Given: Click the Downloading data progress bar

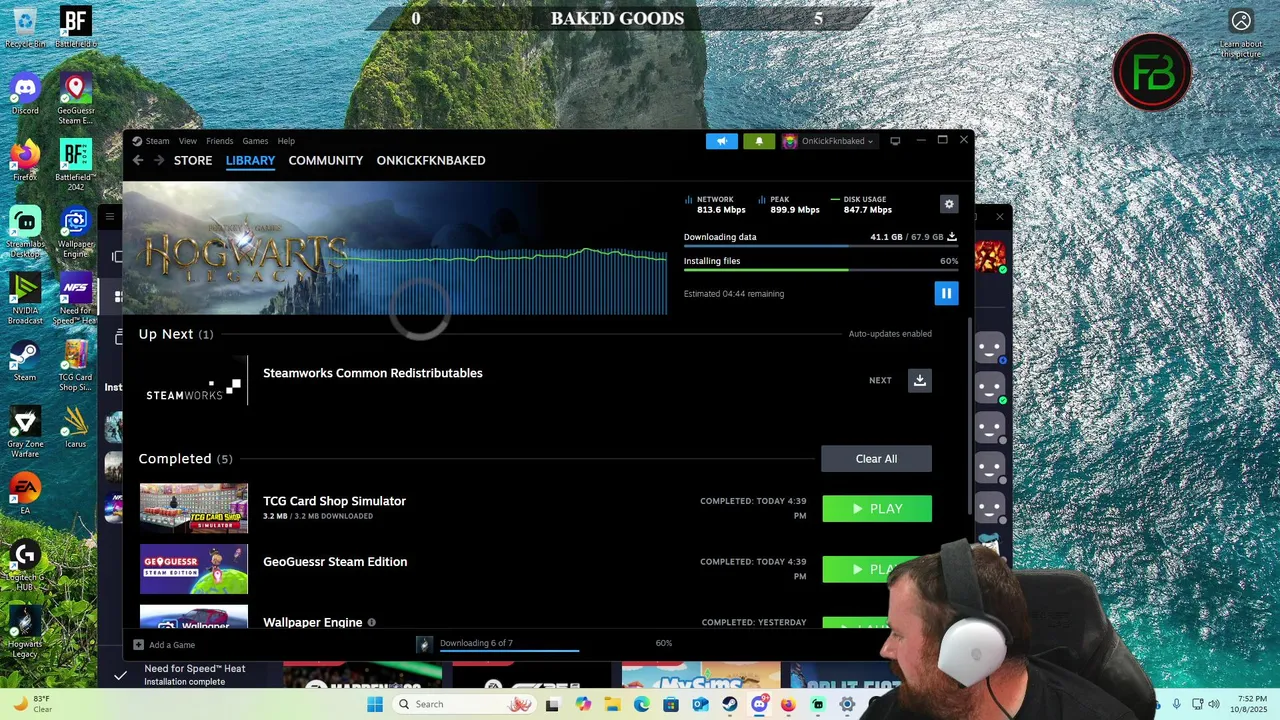Looking at the screenshot, I should click(820, 246).
